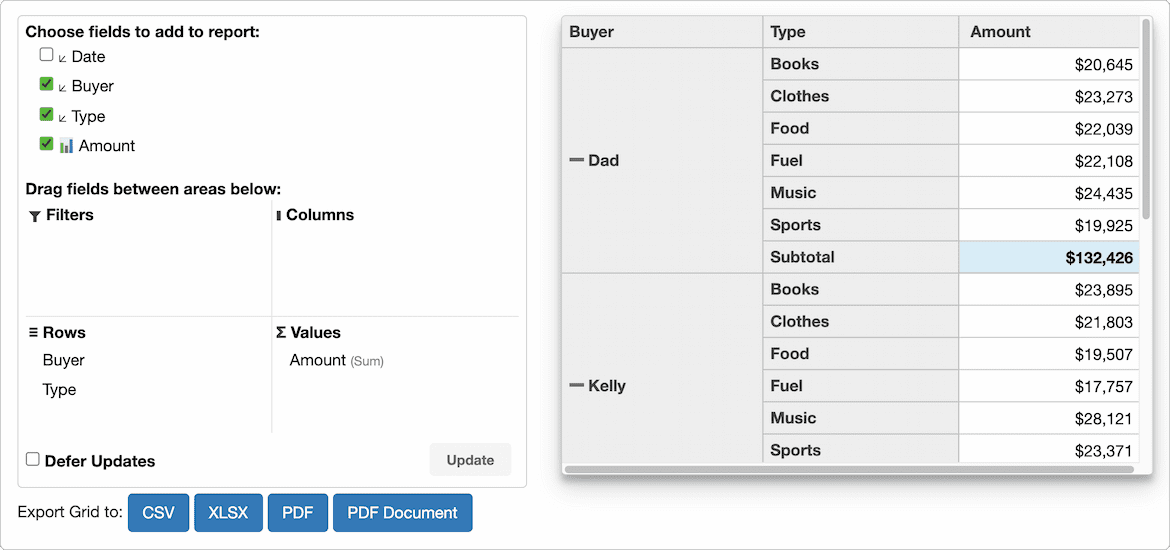Click the vertical scrollbar of the pivot grid

coord(1146,119)
